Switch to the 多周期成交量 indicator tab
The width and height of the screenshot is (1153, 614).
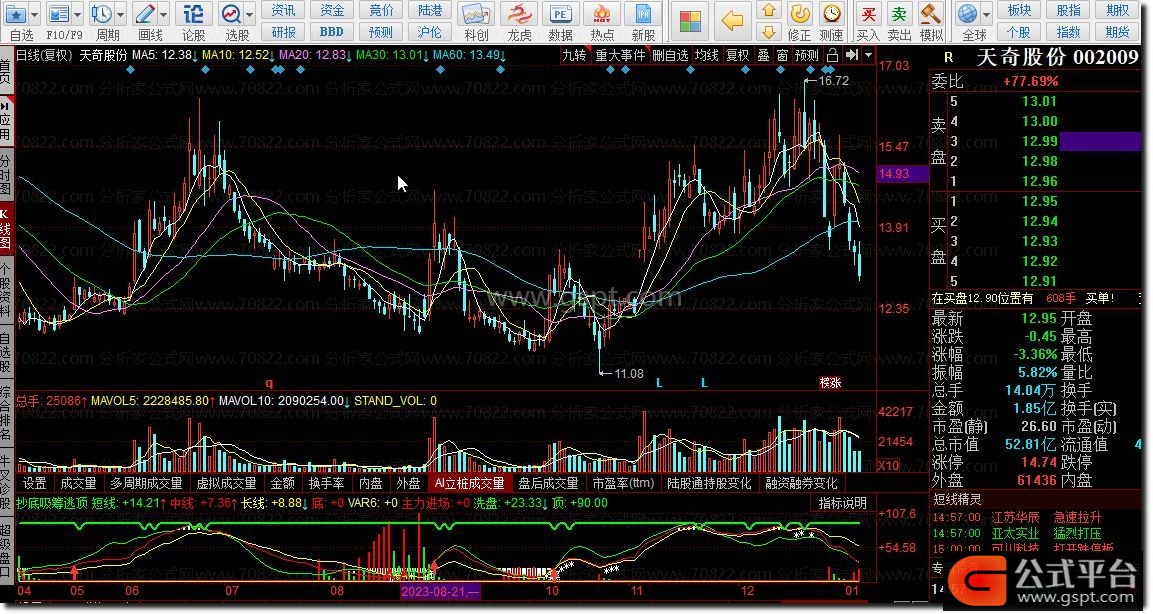click(146, 483)
